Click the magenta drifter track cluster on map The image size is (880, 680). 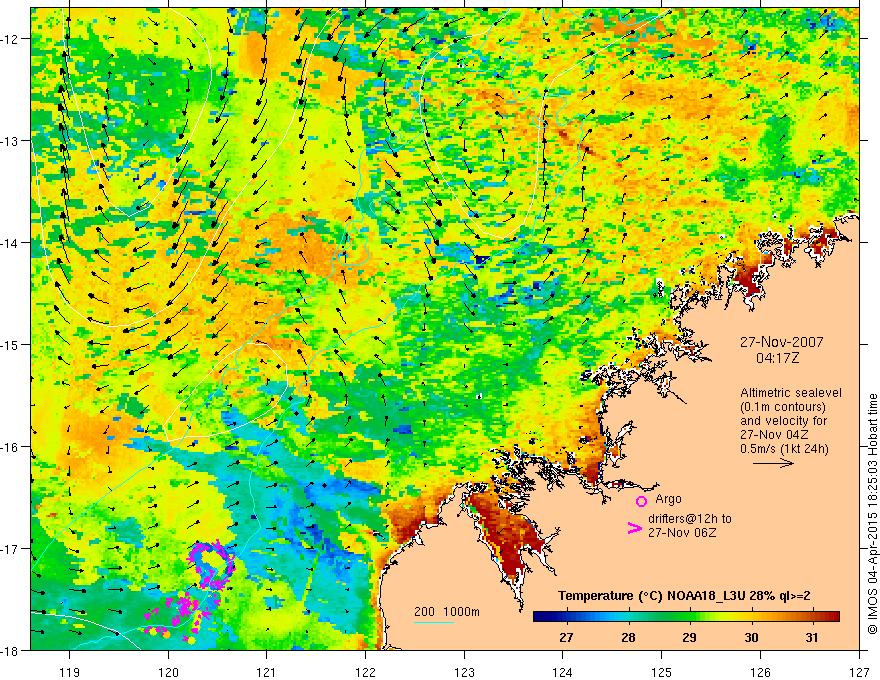191,592
